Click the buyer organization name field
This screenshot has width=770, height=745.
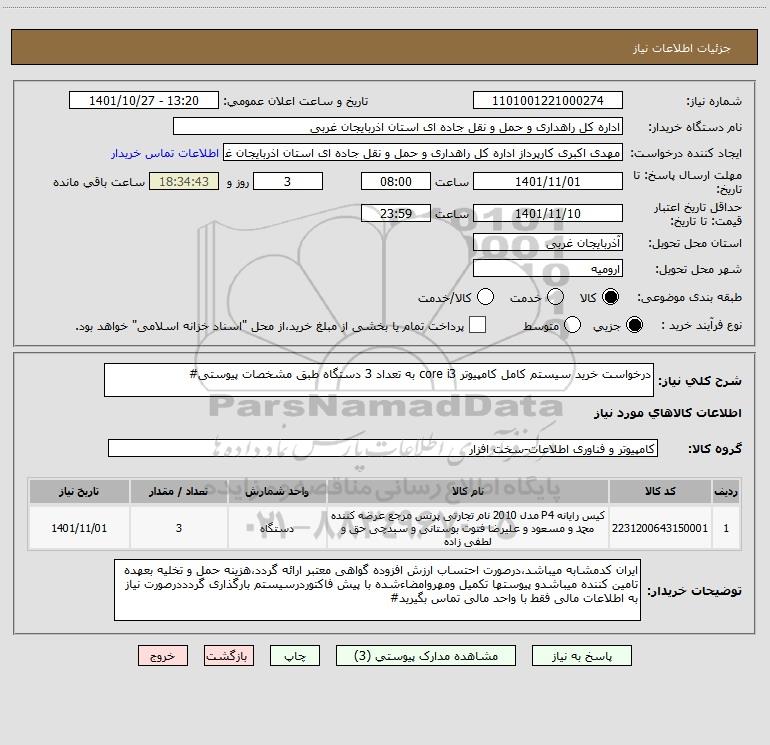point(398,126)
